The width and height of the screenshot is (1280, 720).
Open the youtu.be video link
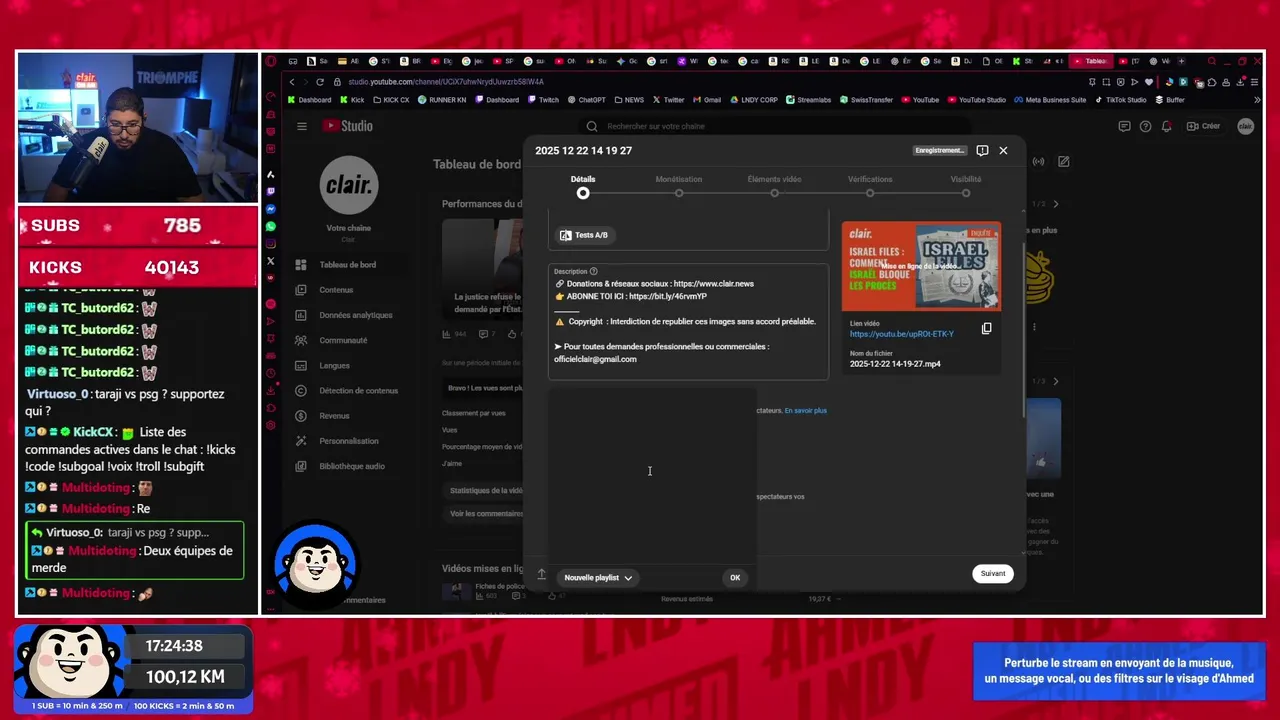click(x=901, y=334)
